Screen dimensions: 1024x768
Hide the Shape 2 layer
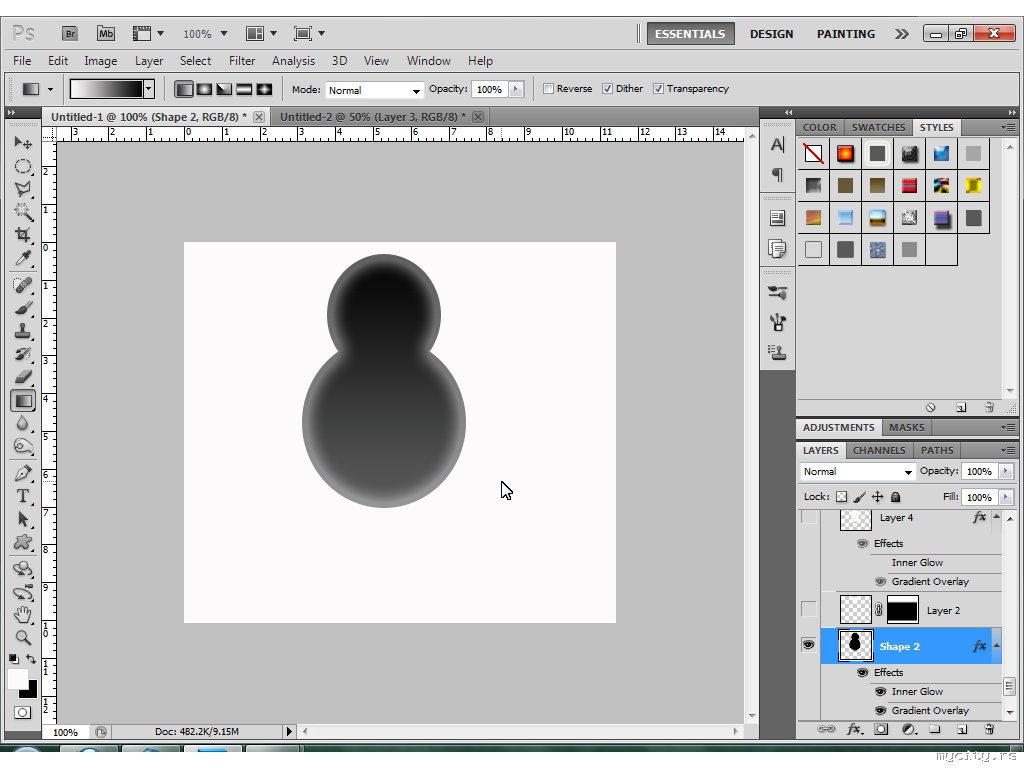click(x=808, y=646)
